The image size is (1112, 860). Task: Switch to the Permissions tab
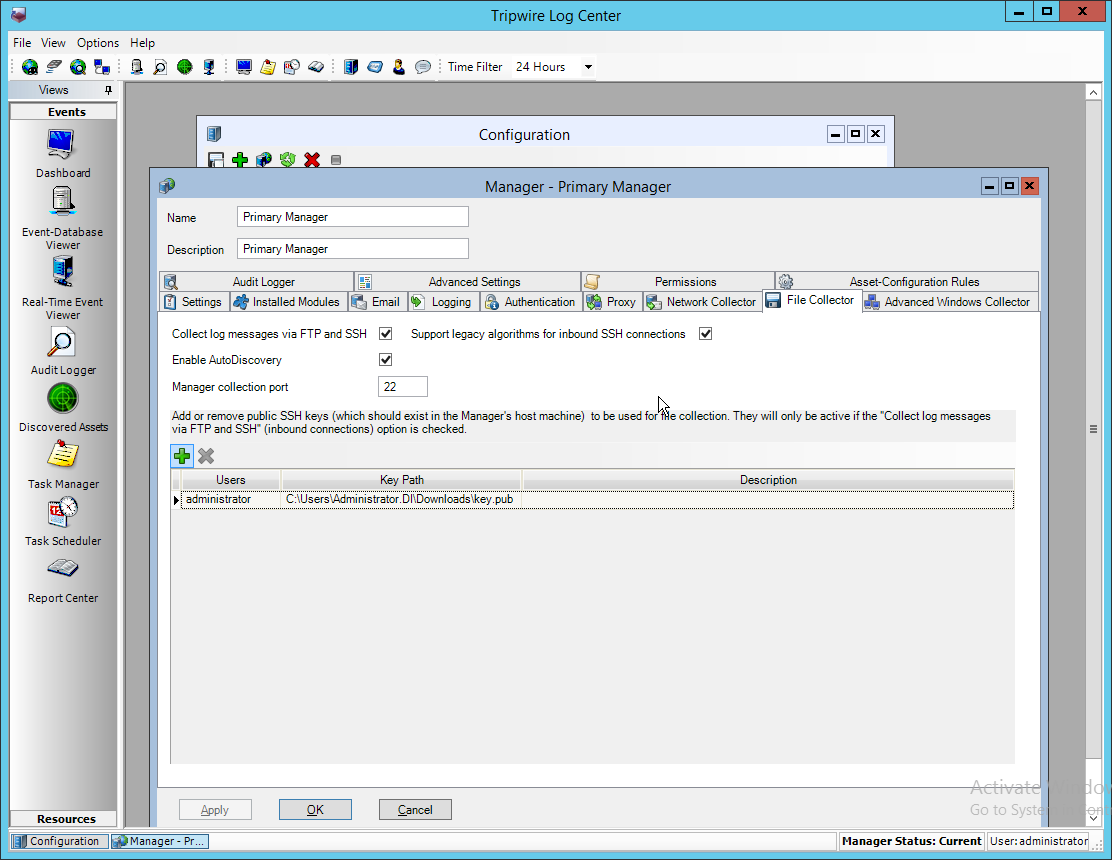click(x=678, y=281)
